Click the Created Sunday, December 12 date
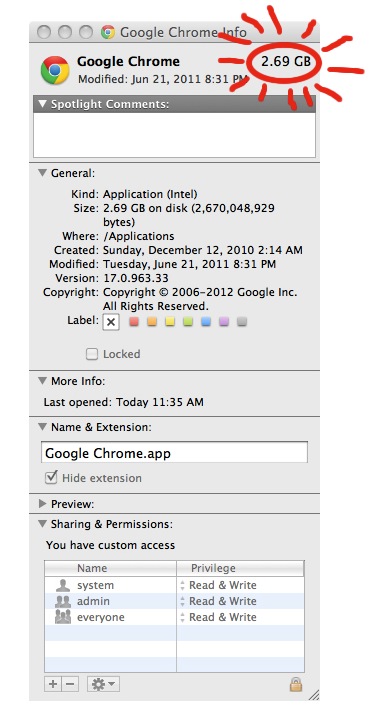 [203, 250]
